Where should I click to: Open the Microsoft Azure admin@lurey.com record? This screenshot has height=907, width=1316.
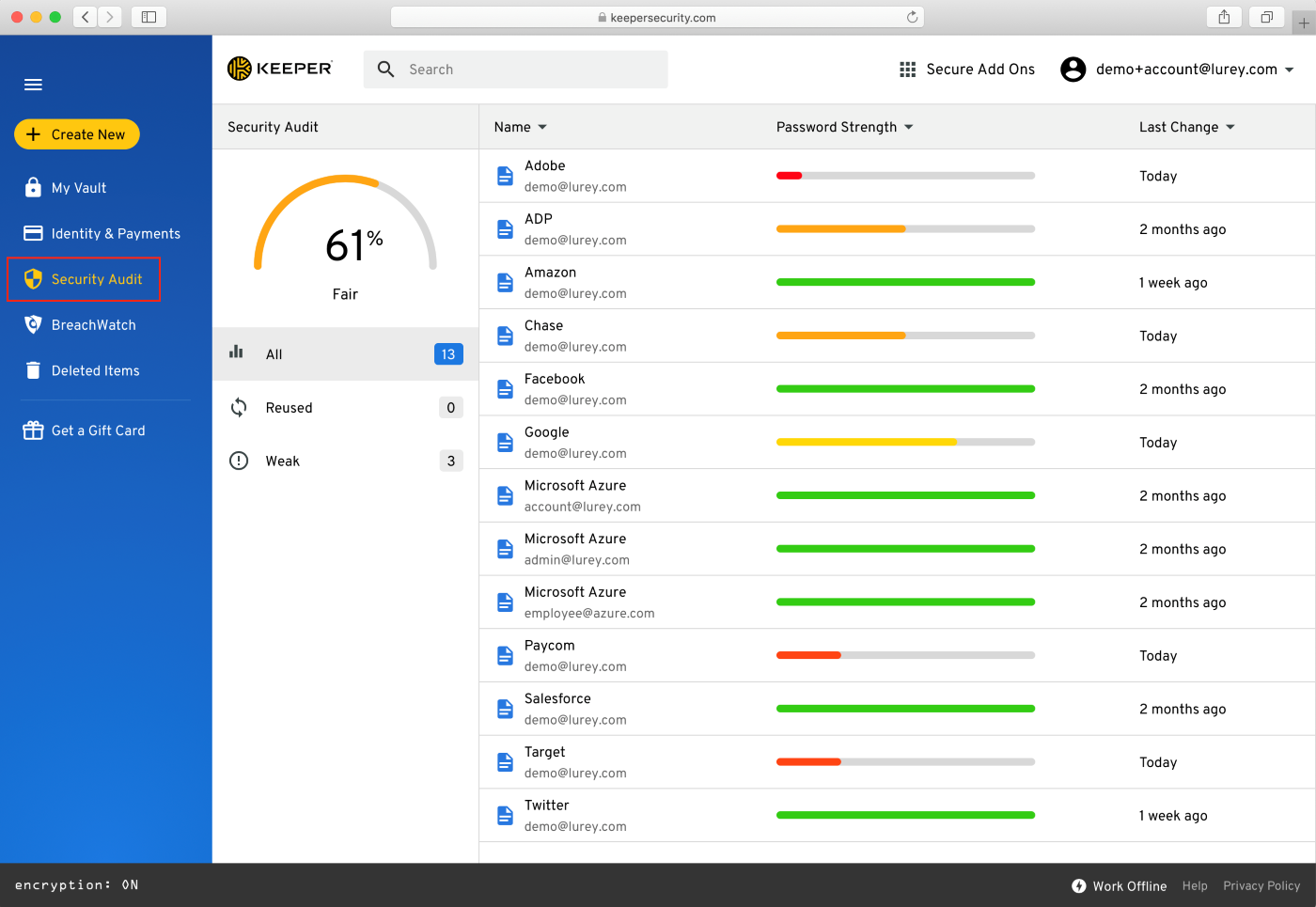pos(897,549)
